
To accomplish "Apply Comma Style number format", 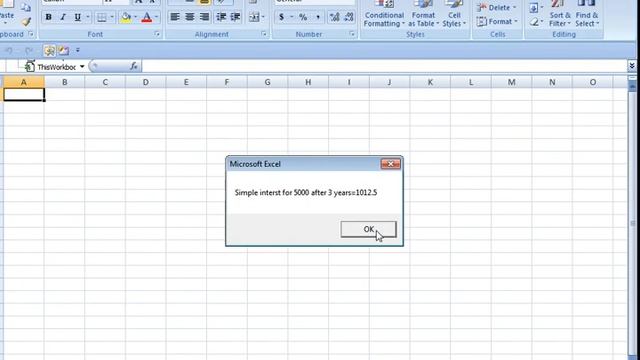I will pyautogui.click(x=318, y=17).
